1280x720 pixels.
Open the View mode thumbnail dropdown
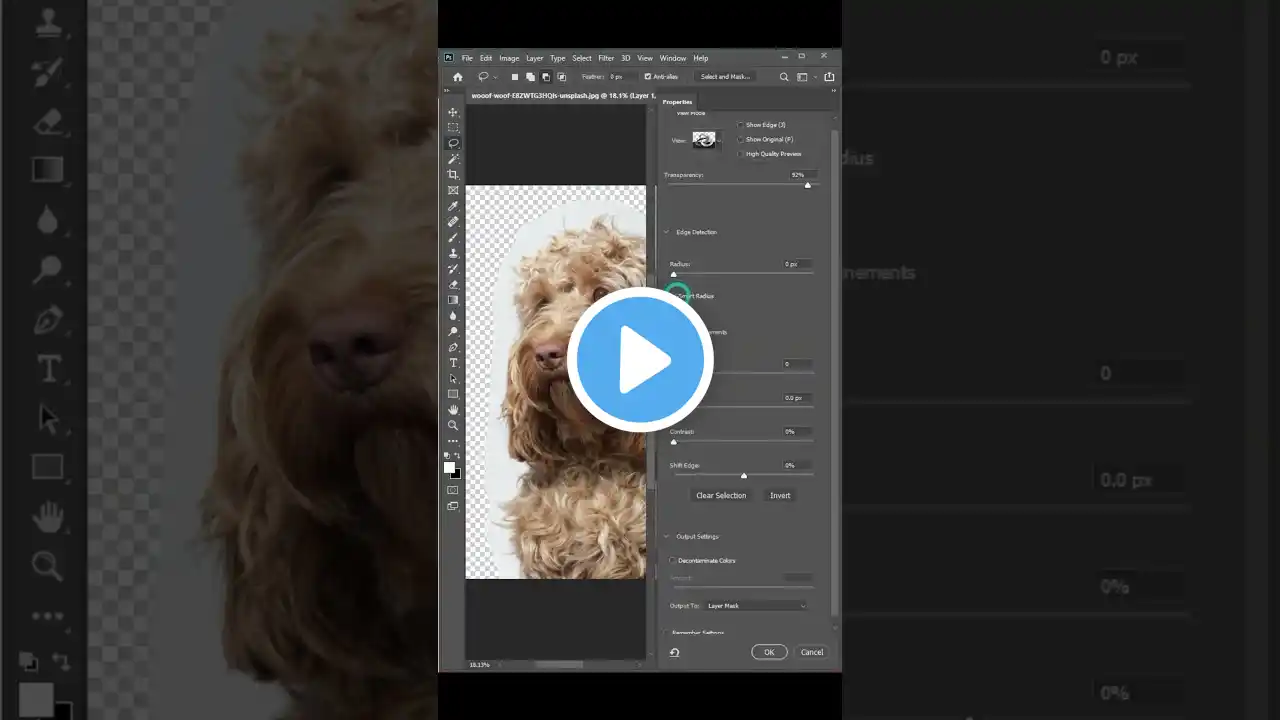707,140
